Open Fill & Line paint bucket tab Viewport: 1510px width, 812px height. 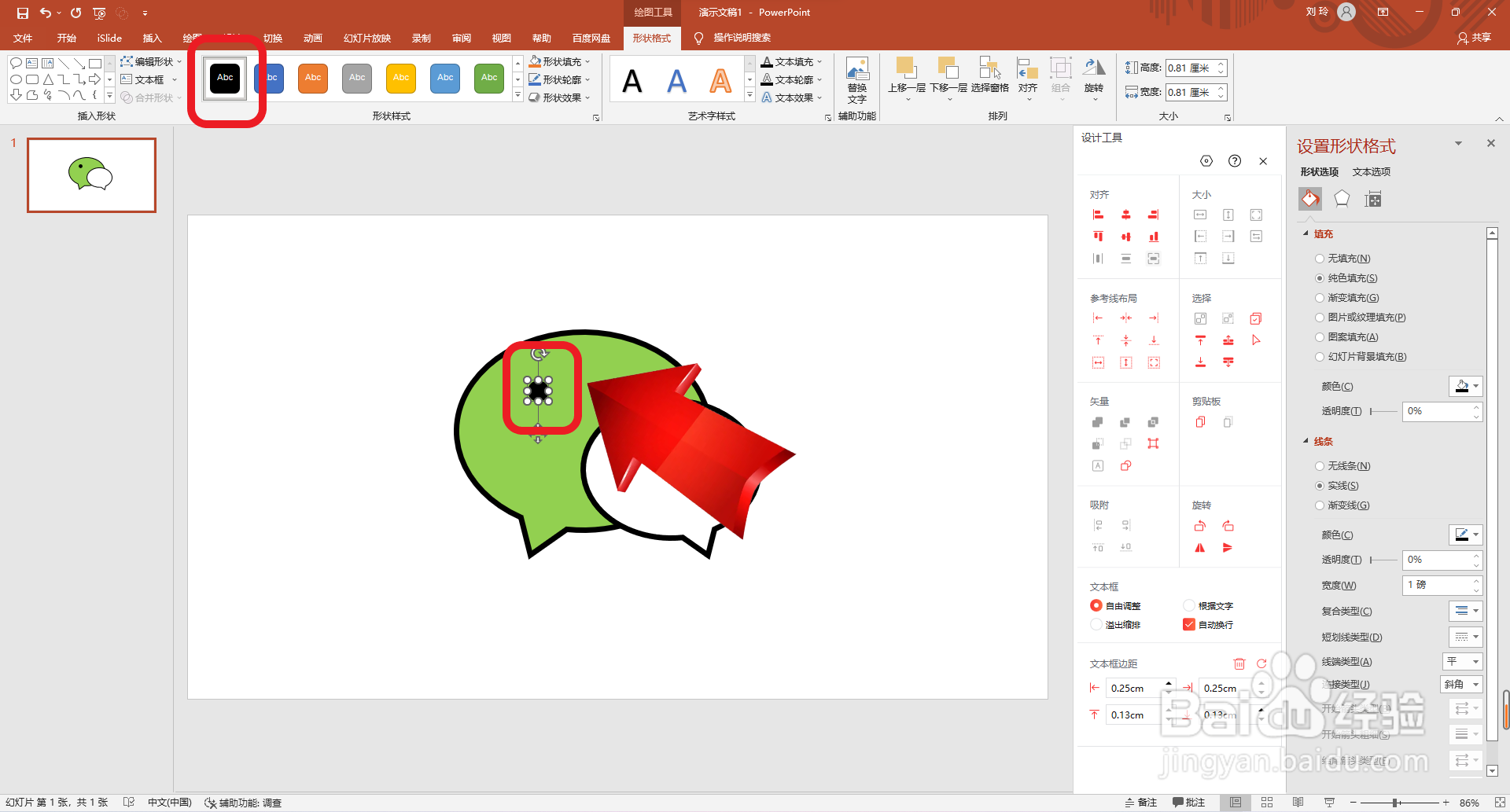[x=1310, y=199]
